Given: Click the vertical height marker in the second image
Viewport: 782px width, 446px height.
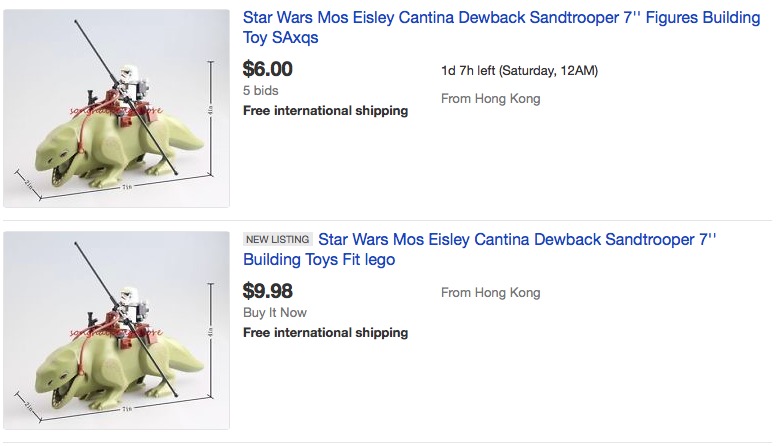Looking at the screenshot, I should tap(211, 332).
